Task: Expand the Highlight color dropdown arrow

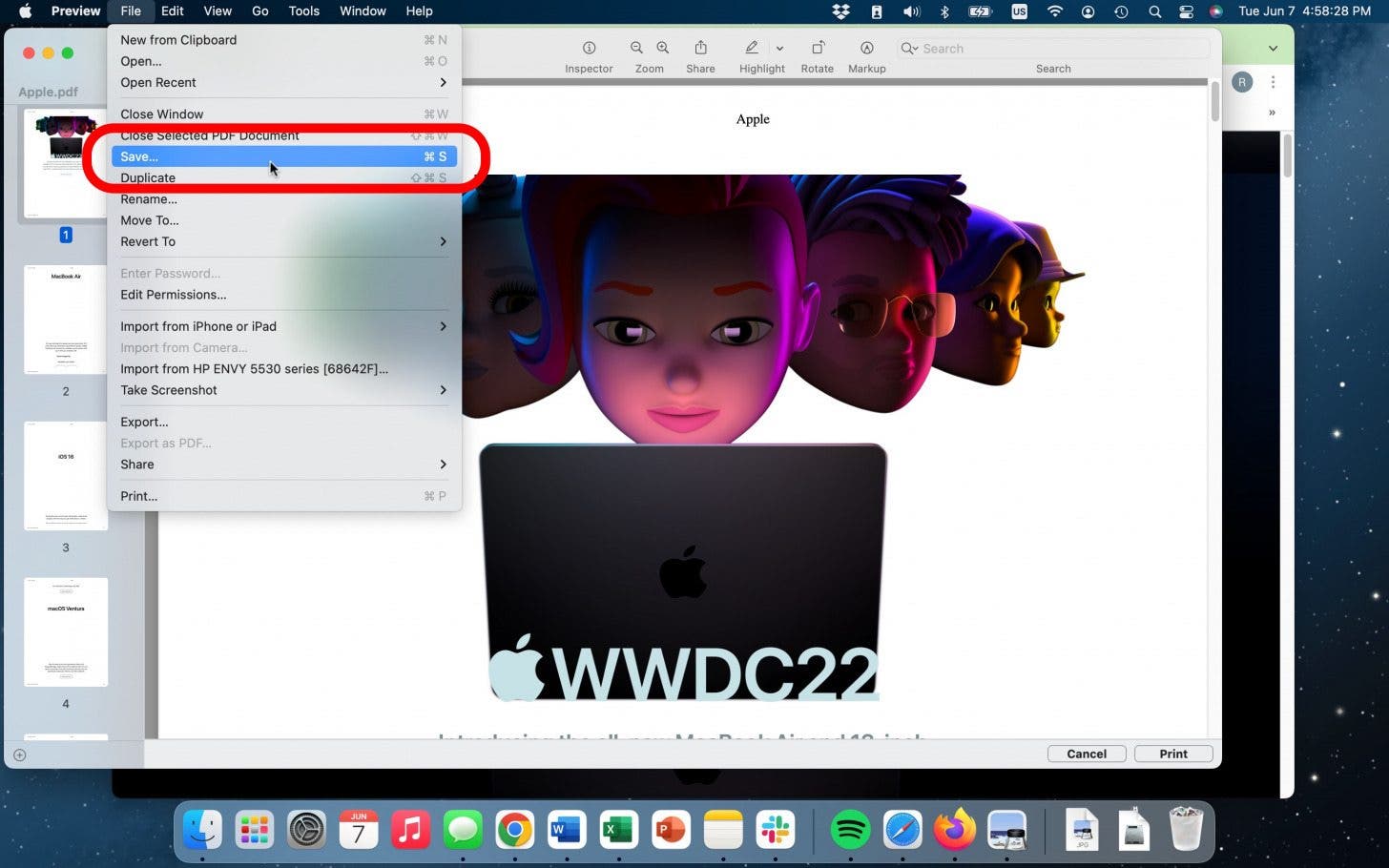Action: [779, 49]
